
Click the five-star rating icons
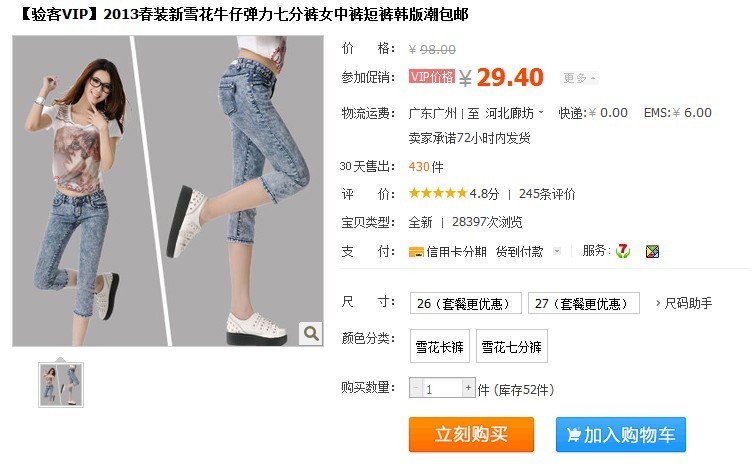pos(437,193)
